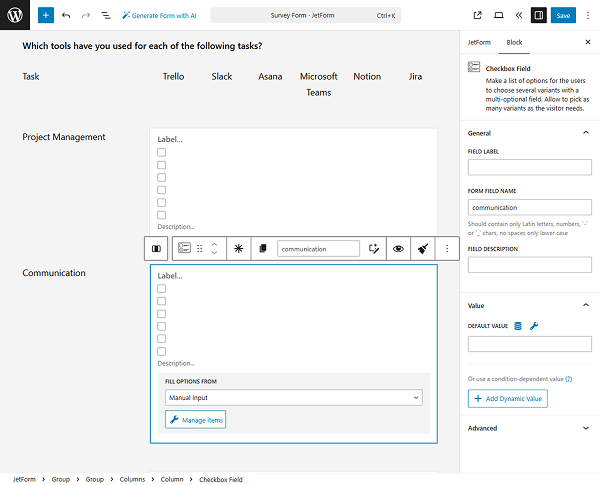Click the Microsoft Teams column heading
The width and height of the screenshot is (600, 485).
[x=318, y=84]
